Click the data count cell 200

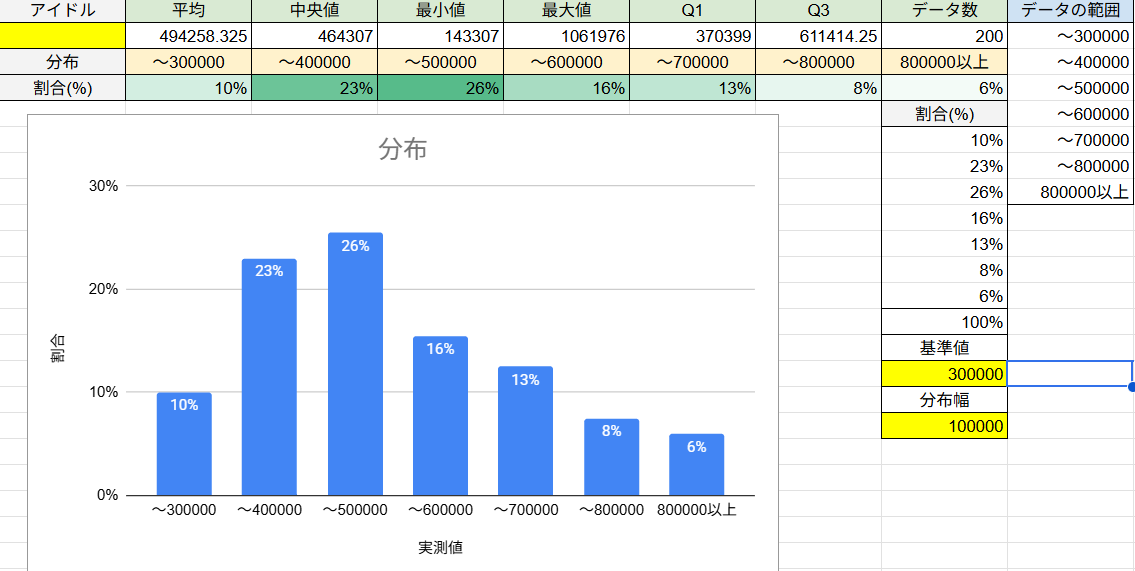click(945, 36)
